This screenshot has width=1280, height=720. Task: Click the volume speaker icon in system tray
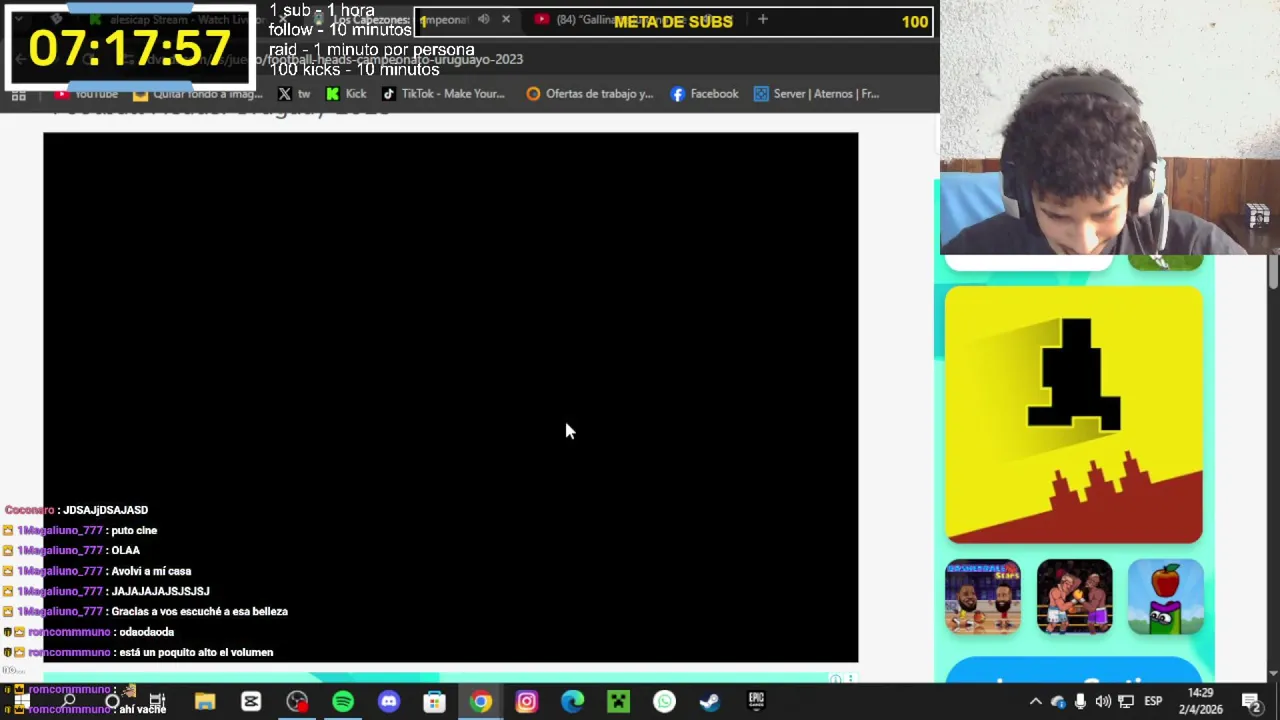(x=1103, y=702)
